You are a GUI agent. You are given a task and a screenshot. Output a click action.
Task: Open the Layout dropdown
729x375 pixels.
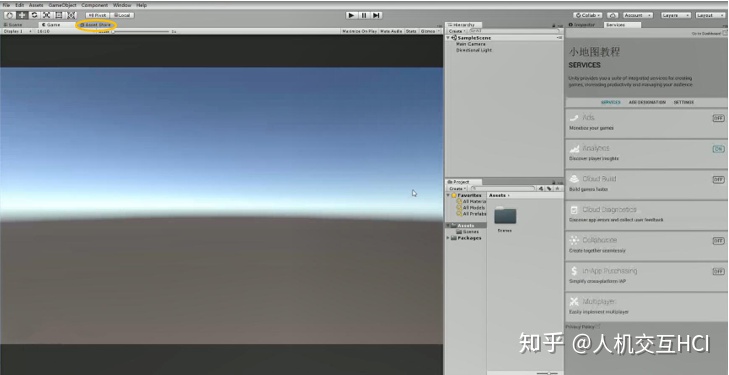(x=709, y=15)
